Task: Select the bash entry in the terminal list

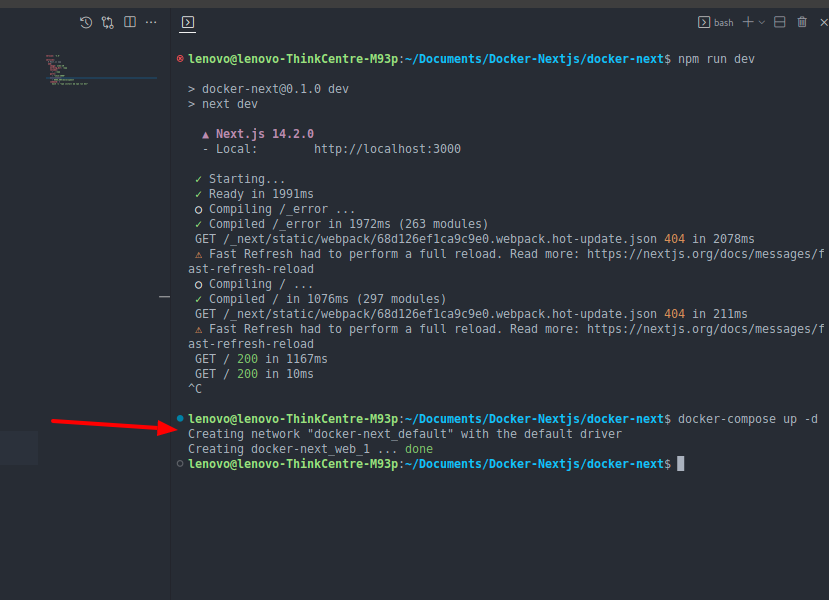Action: point(723,21)
